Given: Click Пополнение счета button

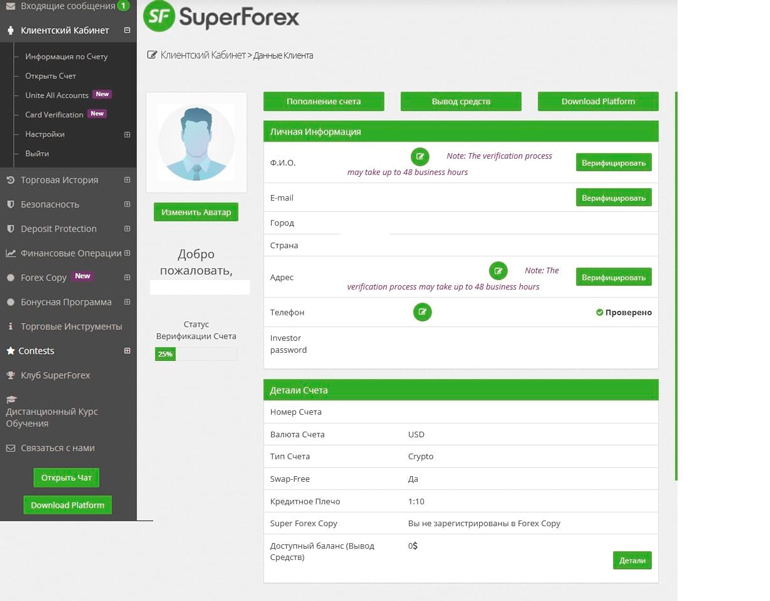Looking at the screenshot, I should click(324, 101).
